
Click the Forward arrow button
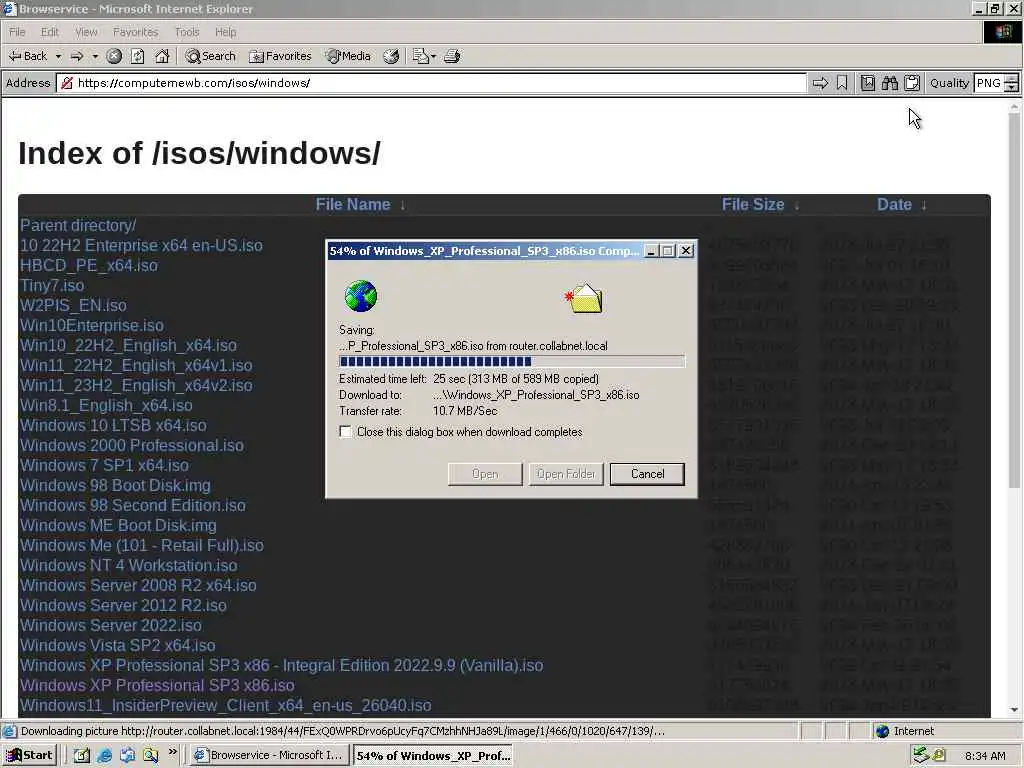click(x=76, y=56)
